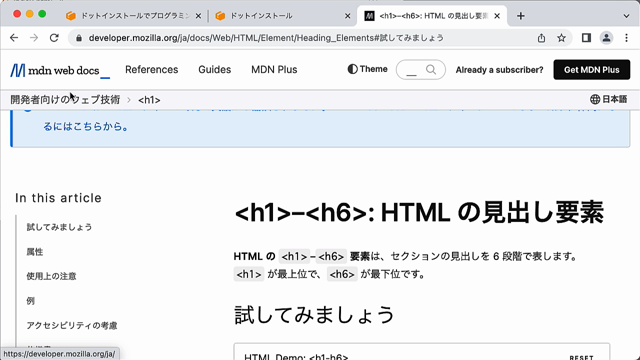The image size is (640, 360).
Task: Open a new tab with plus button
Action: tap(520, 16)
